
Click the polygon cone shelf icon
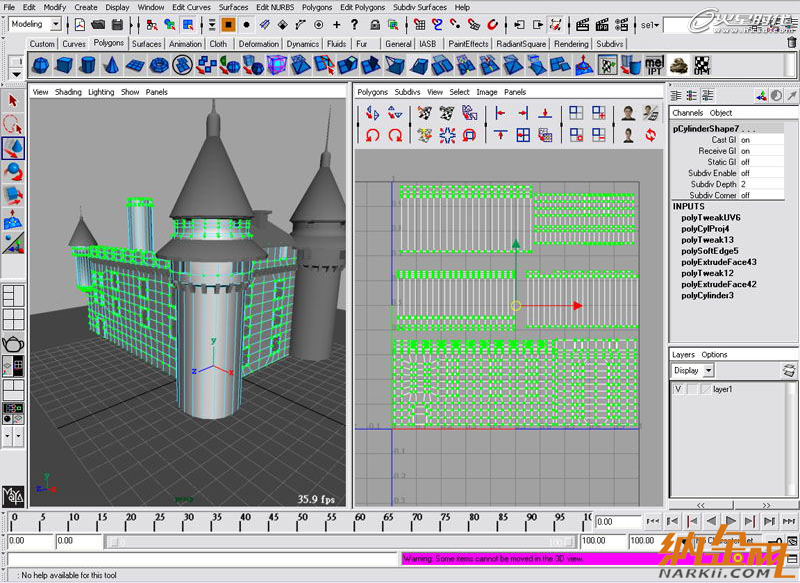pyautogui.click(x=113, y=65)
